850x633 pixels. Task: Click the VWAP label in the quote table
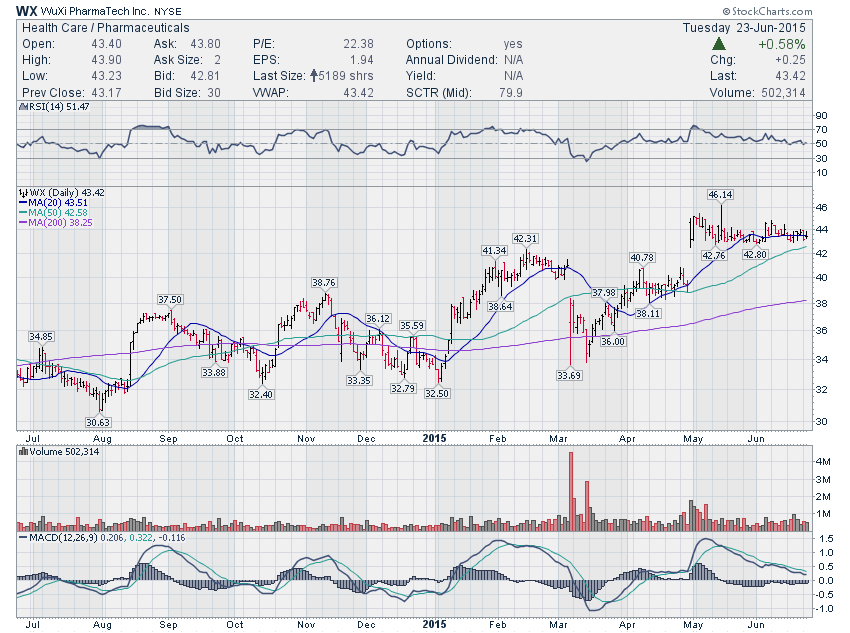[271, 93]
